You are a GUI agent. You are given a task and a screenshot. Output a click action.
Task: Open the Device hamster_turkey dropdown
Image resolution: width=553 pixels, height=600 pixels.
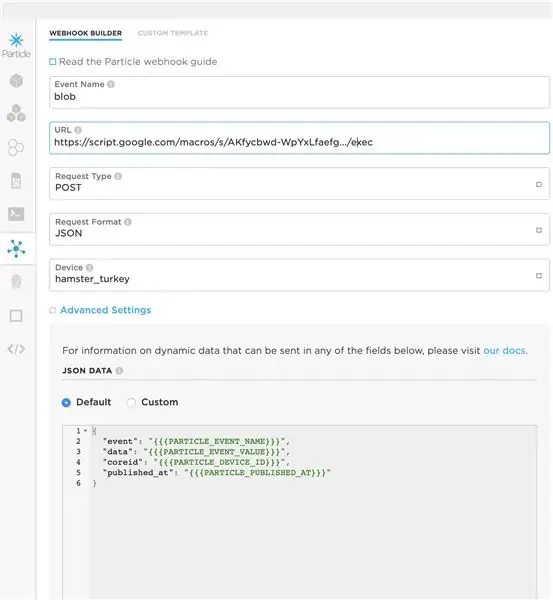pos(299,275)
